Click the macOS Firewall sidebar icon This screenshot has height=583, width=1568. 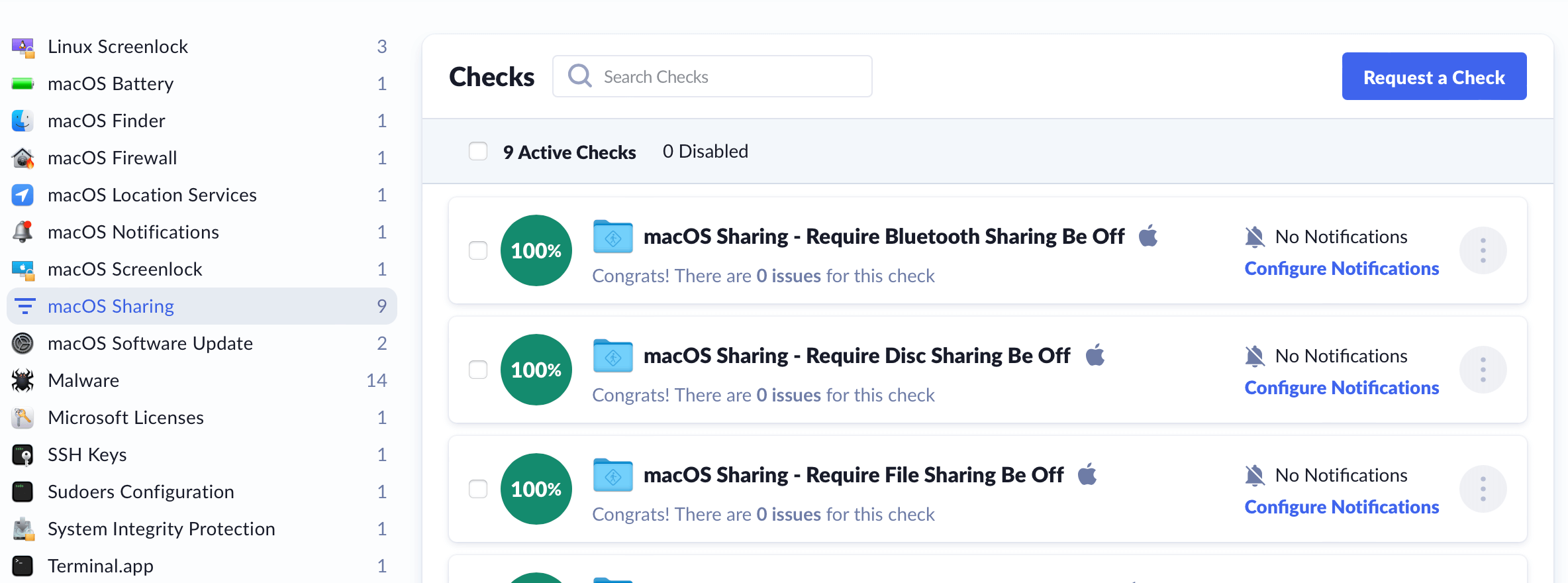(x=23, y=158)
